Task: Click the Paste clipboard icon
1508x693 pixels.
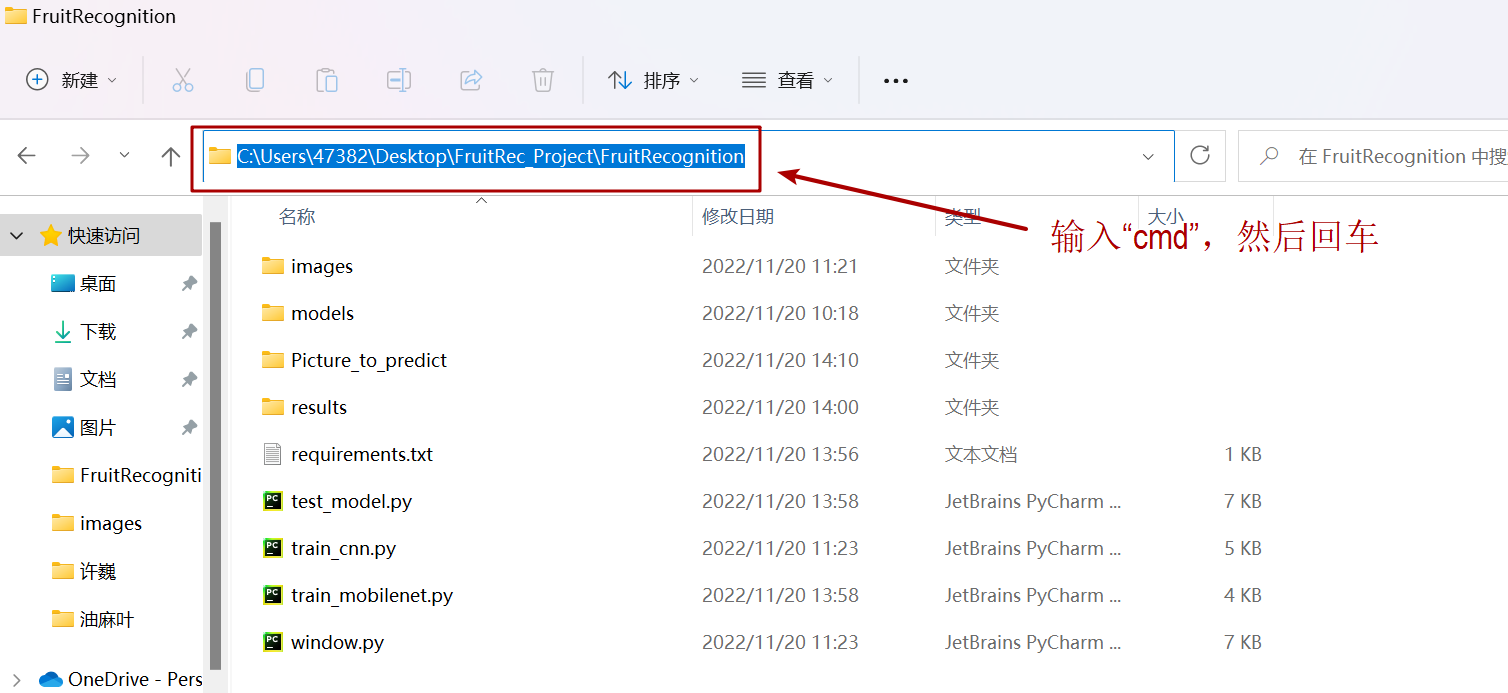Action: point(327,80)
